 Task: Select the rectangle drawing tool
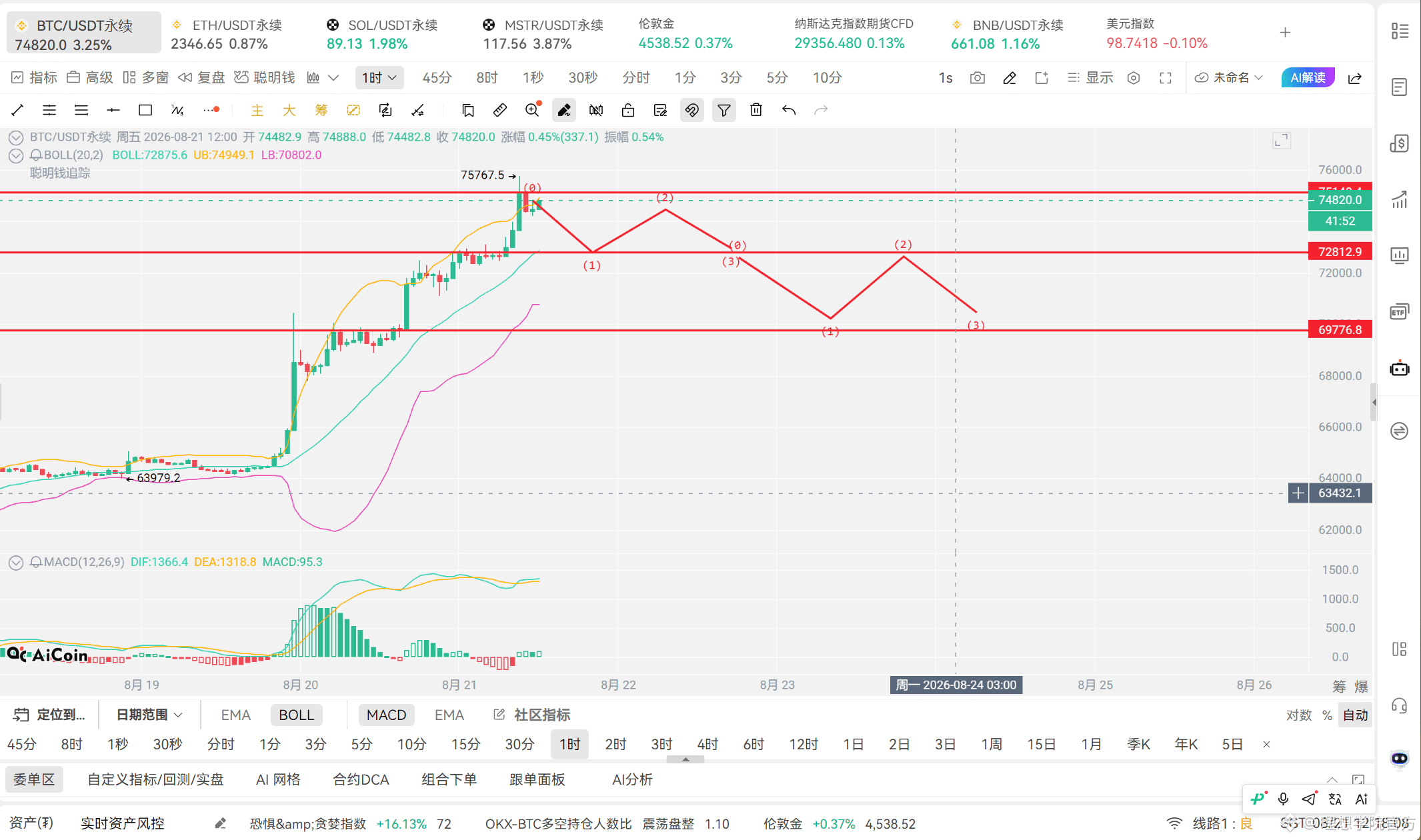pyautogui.click(x=145, y=111)
